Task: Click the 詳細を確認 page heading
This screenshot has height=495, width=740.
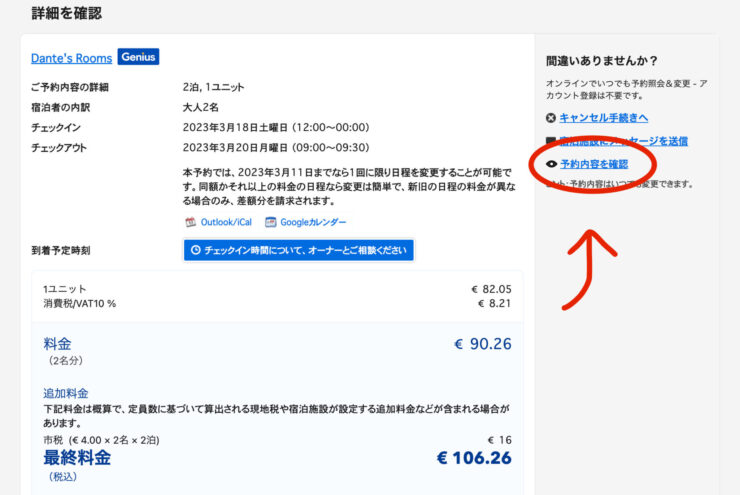Action: click(x=66, y=13)
